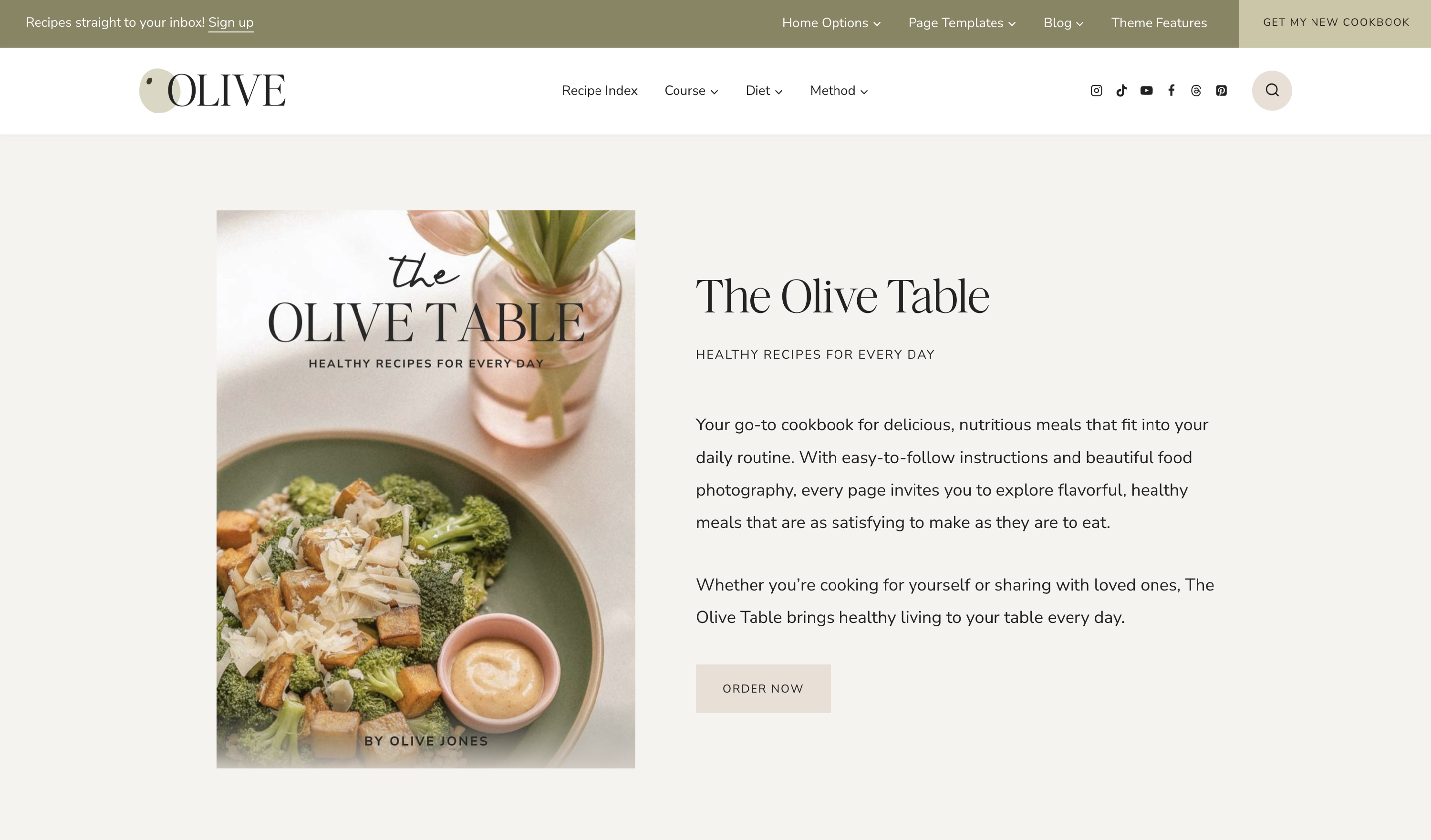Expand the Blog dropdown menu
Screen dimensions: 1431x840
1064,23
